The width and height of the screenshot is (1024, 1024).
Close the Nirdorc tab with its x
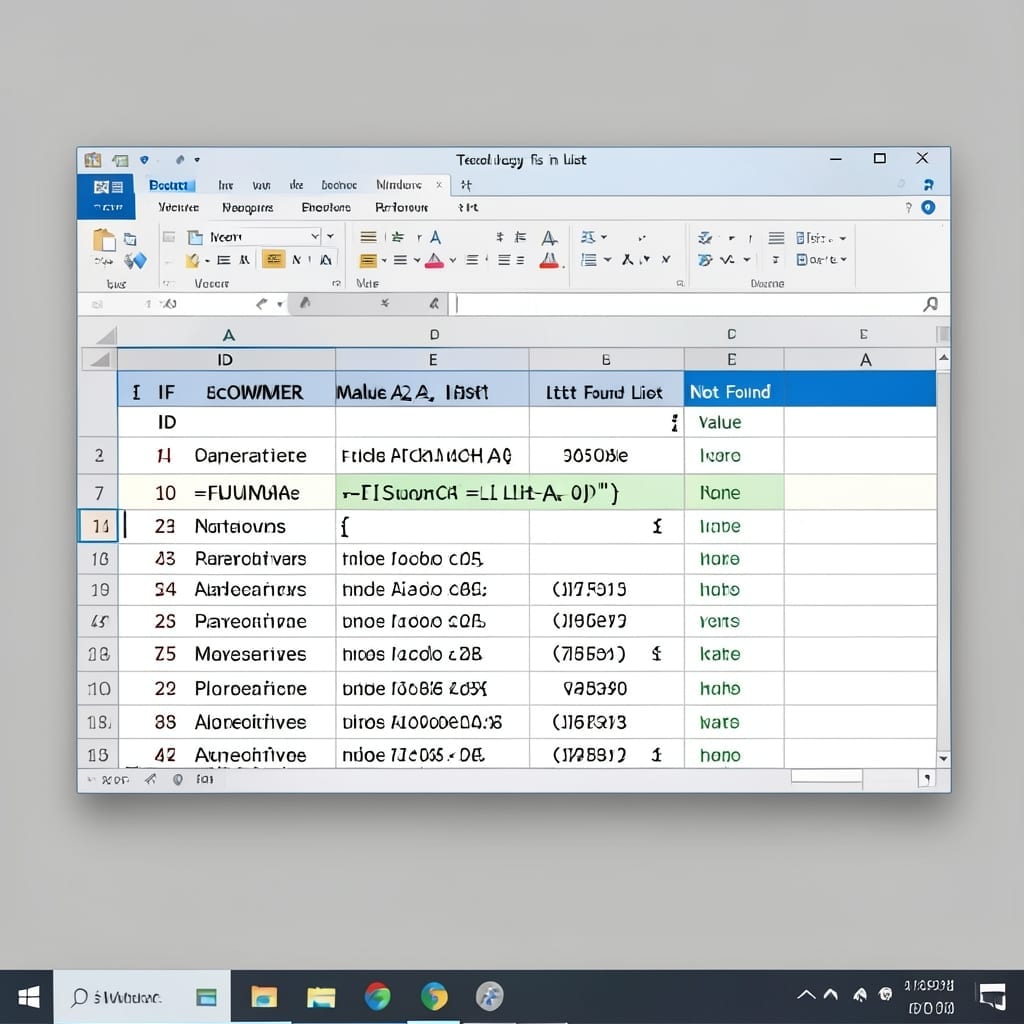pos(439,185)
